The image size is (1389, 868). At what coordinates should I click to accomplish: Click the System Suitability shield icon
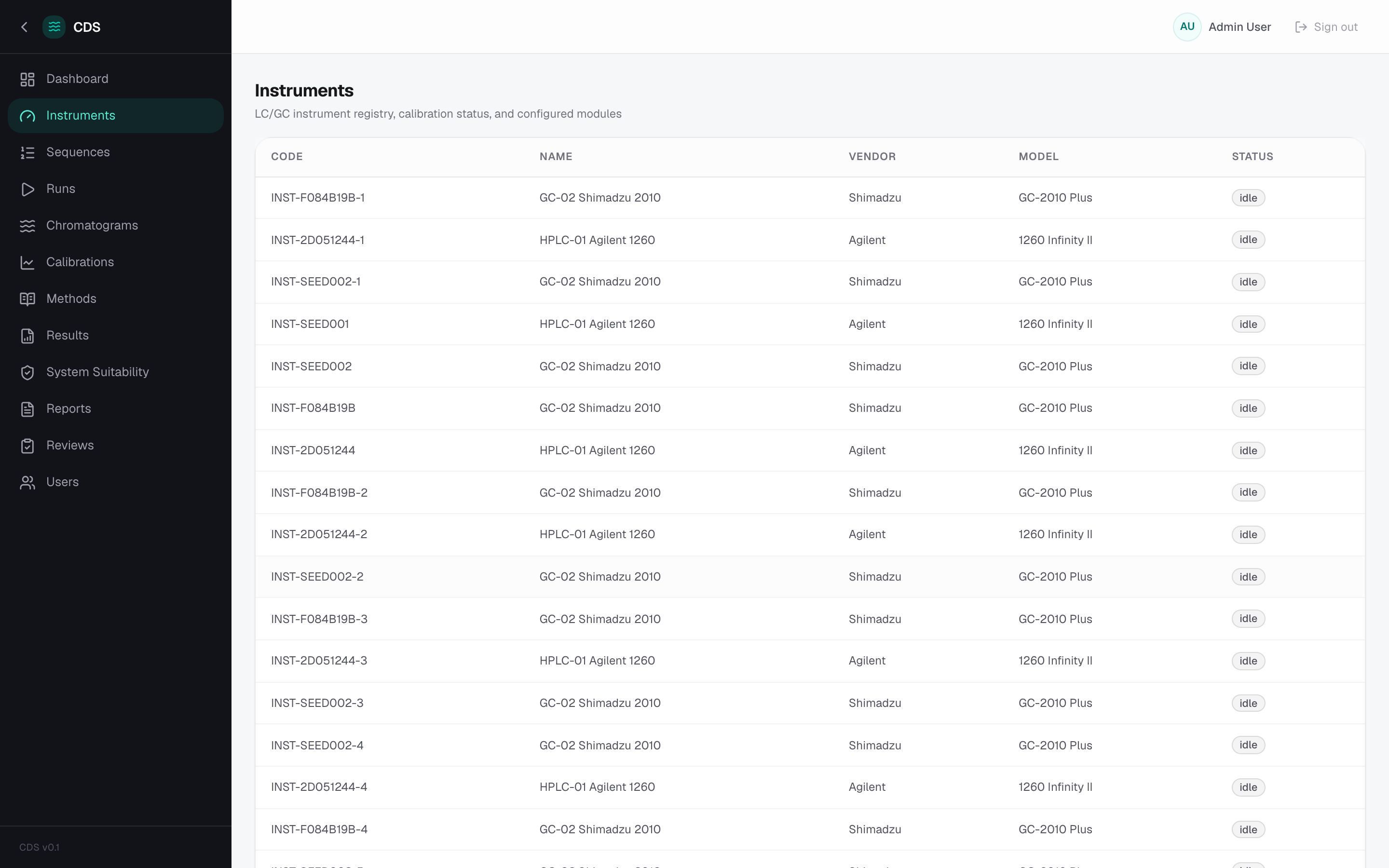click(x=27, y=373)
